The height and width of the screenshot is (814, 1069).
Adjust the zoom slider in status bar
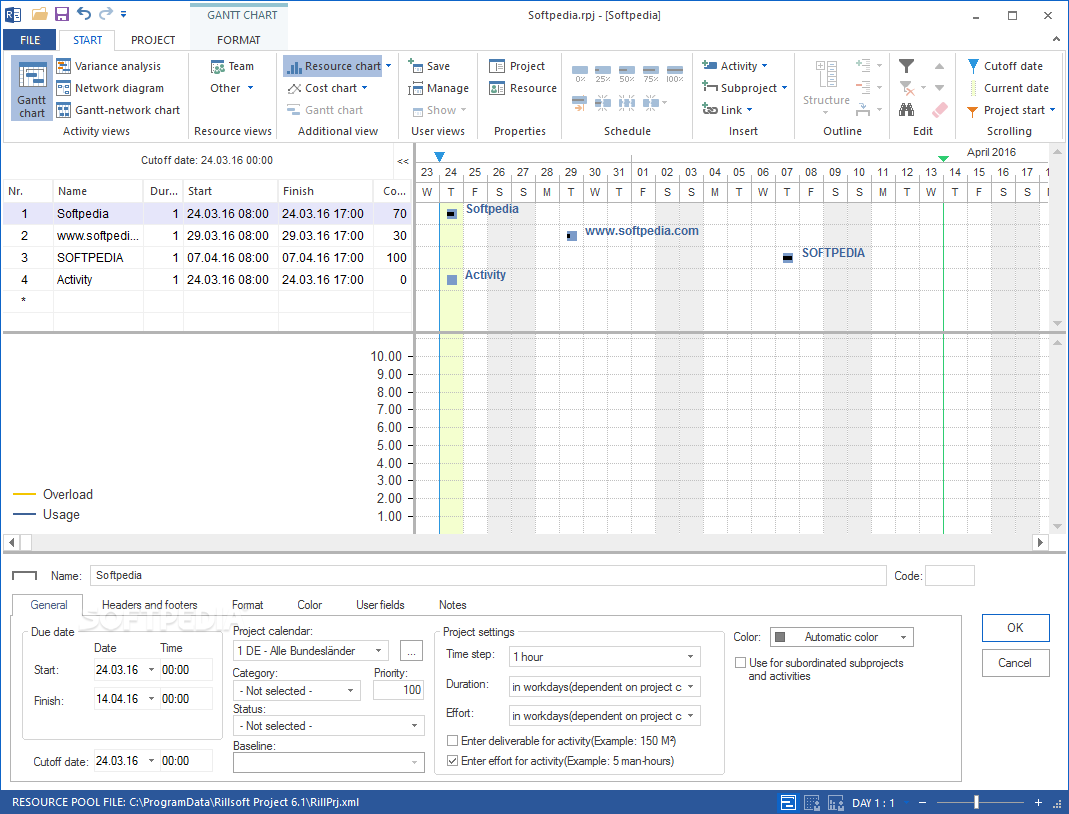tap(977, 802)
